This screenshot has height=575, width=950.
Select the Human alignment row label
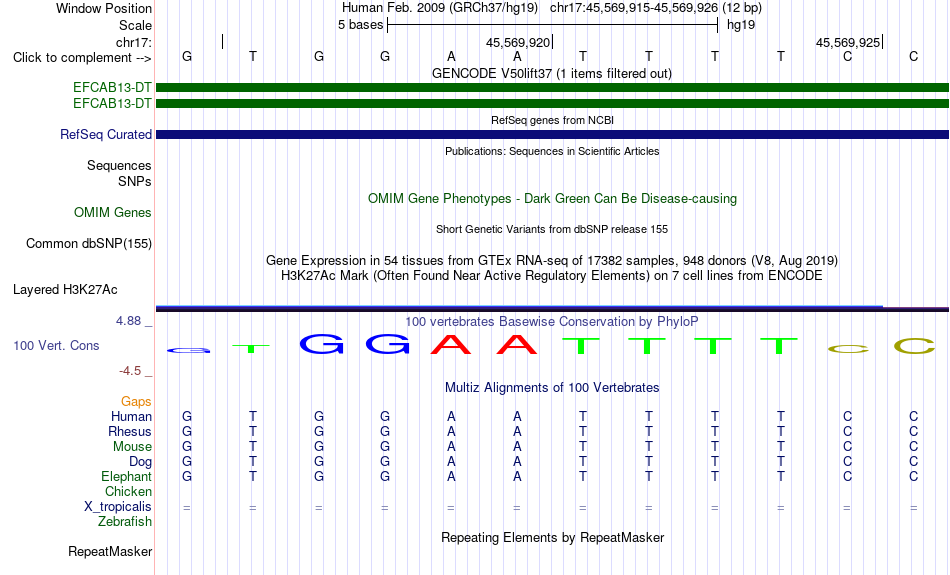pos(131,417)
